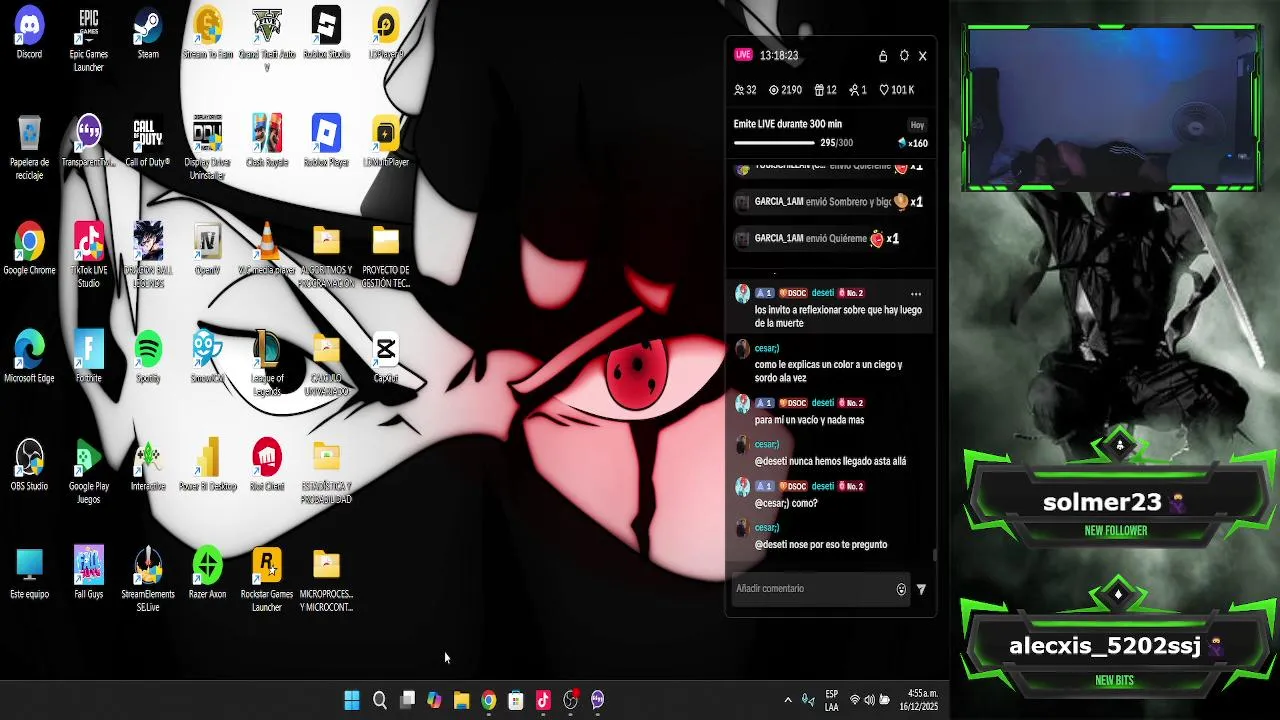Select the ALGORITMOS Y PROGRAMACIÓN folder
The image size is (1280, 720).
(326, 256)
